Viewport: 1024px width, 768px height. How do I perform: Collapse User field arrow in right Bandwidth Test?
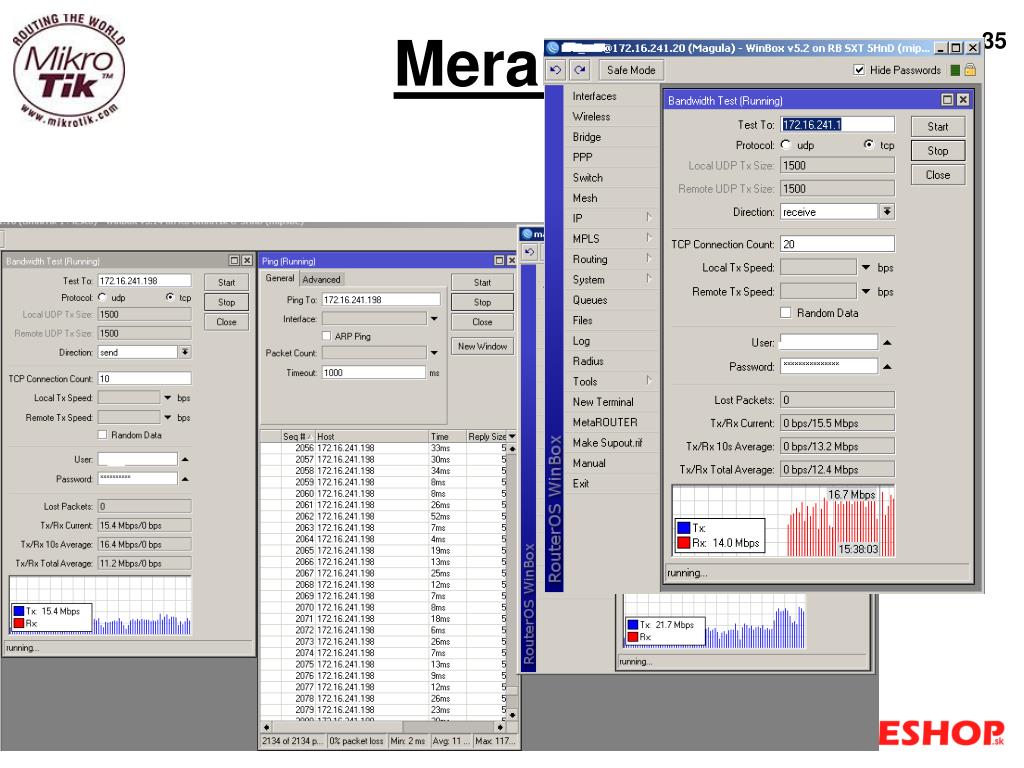887,342
